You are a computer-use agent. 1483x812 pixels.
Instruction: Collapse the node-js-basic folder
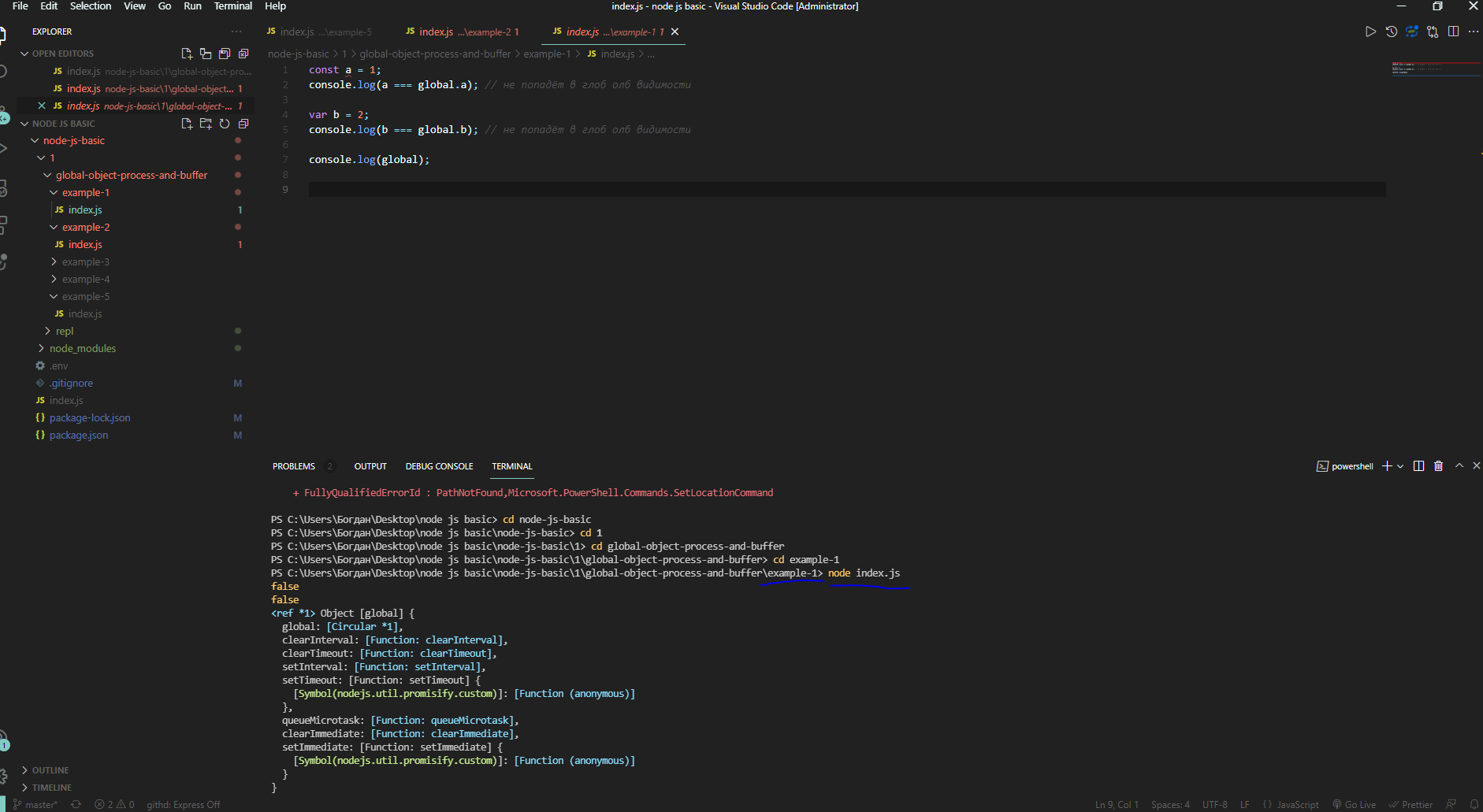point(73,140)
